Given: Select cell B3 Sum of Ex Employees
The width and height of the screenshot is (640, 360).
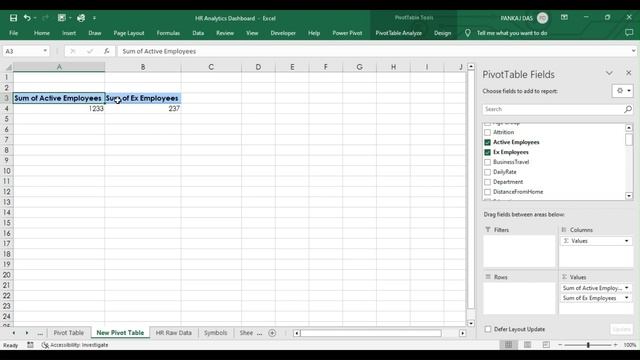Looking at the screenshot, I should point(143,98).
